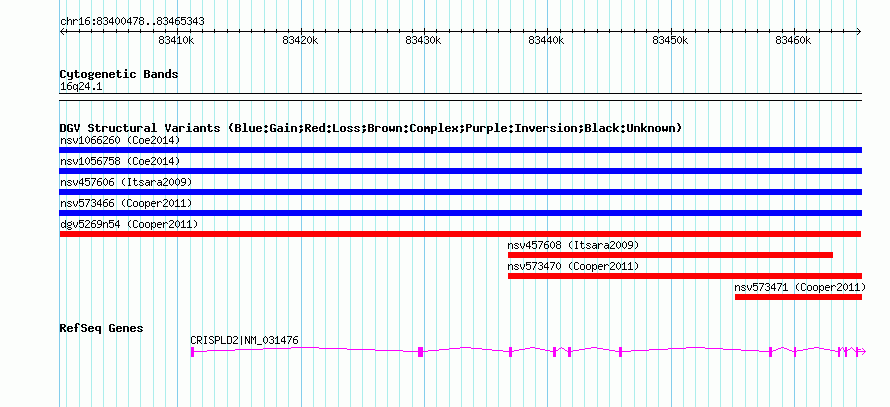Click the red loss bar under dgv5269n54
890x407 pixels.
pos(460,234)
